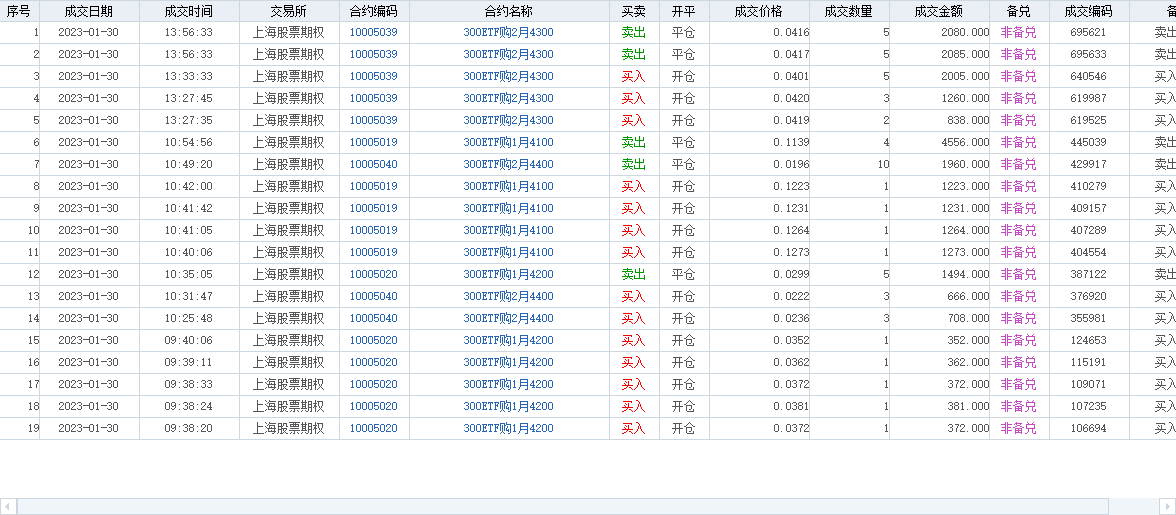The height and width of the screenshot is (515, 1176).
Task: Click trade code 695621
Action: pos(1088,32)
